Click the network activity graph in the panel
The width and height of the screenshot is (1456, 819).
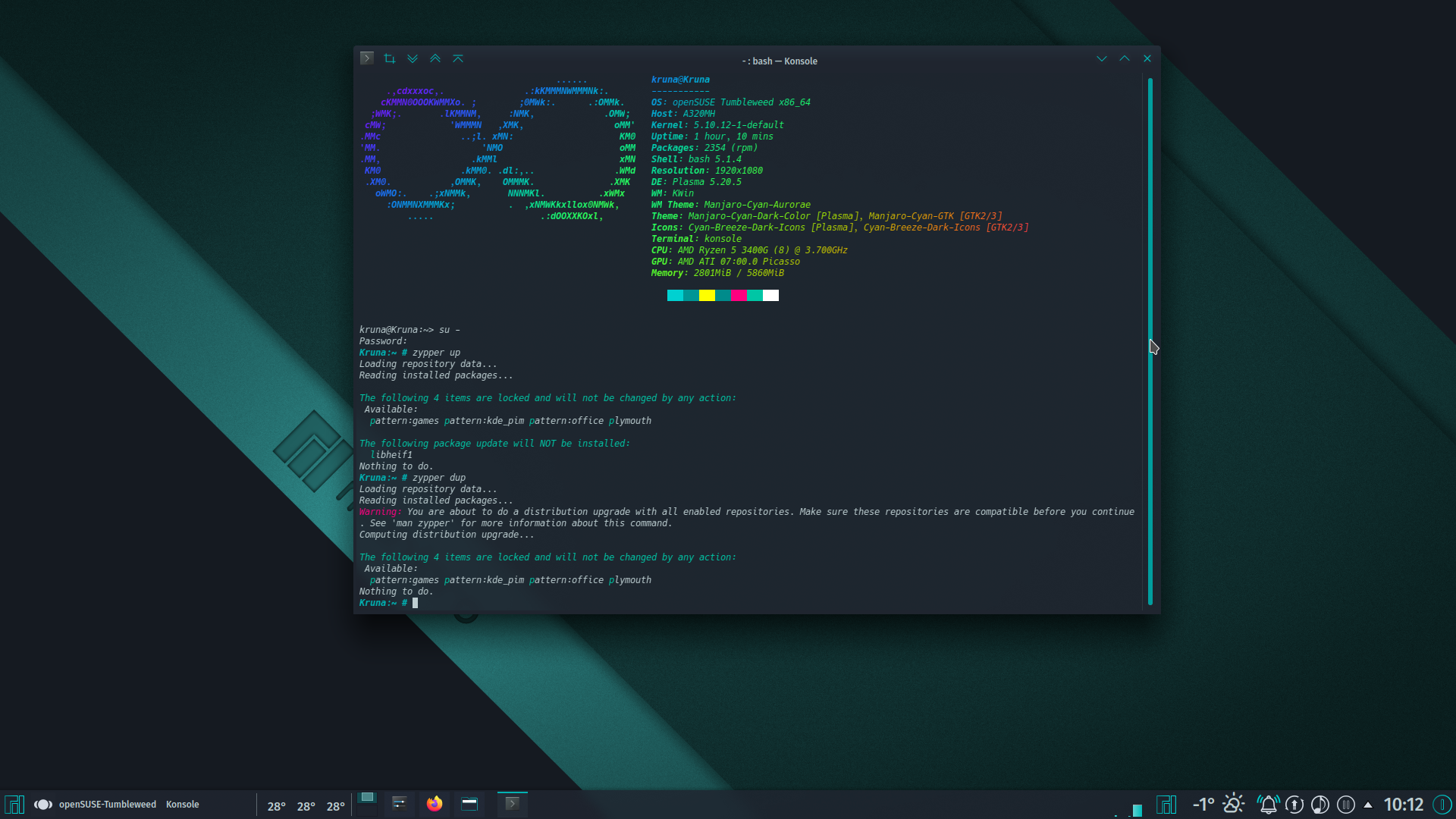point(1128,809)
